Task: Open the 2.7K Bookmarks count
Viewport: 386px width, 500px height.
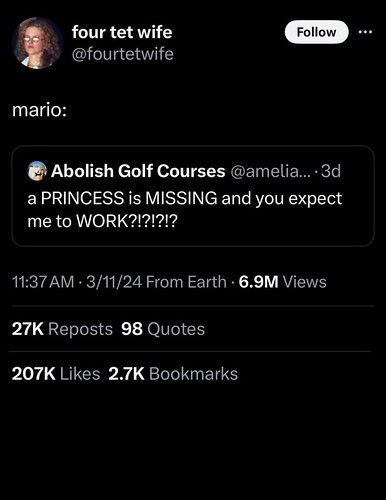Action: point(173,374)
